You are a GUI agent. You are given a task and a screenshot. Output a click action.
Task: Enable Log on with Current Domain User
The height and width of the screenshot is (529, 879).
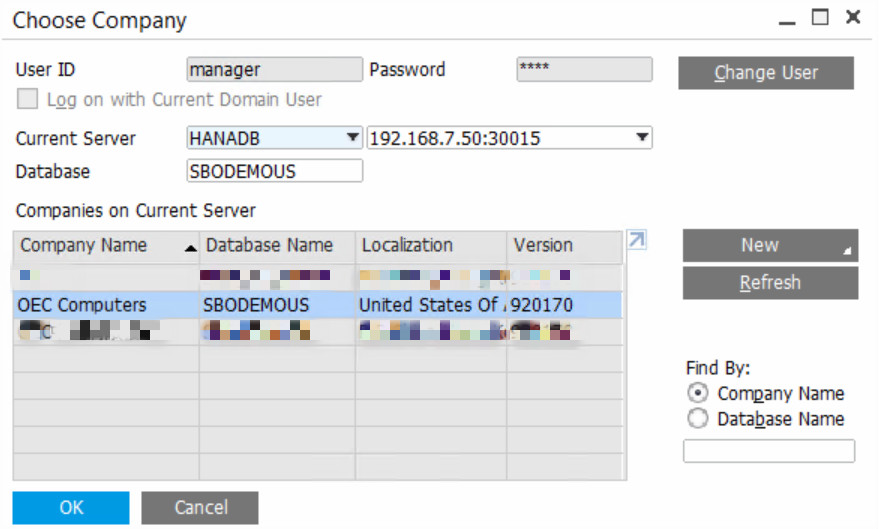[29, 100]
